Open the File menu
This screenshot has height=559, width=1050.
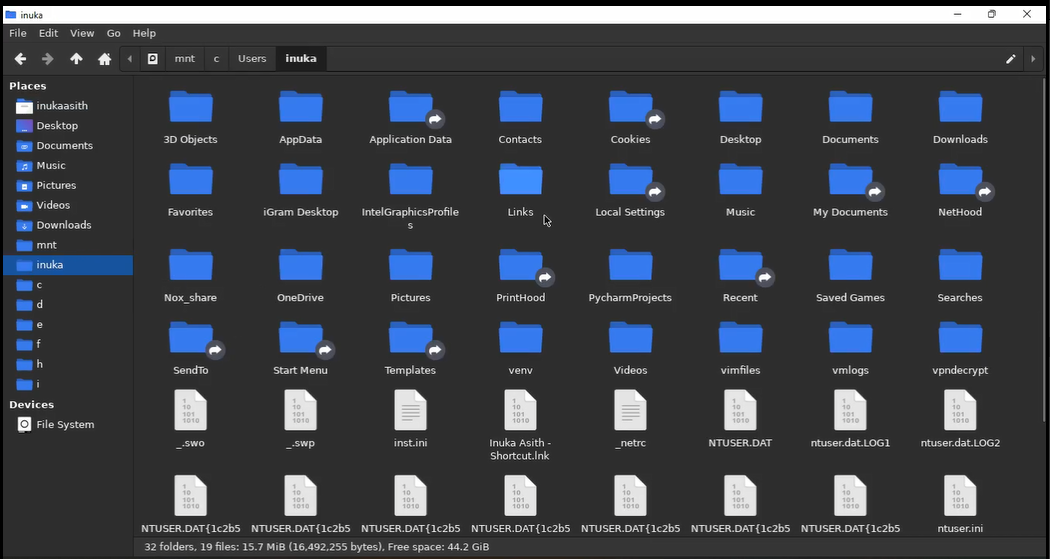click(x=18, y=33)
